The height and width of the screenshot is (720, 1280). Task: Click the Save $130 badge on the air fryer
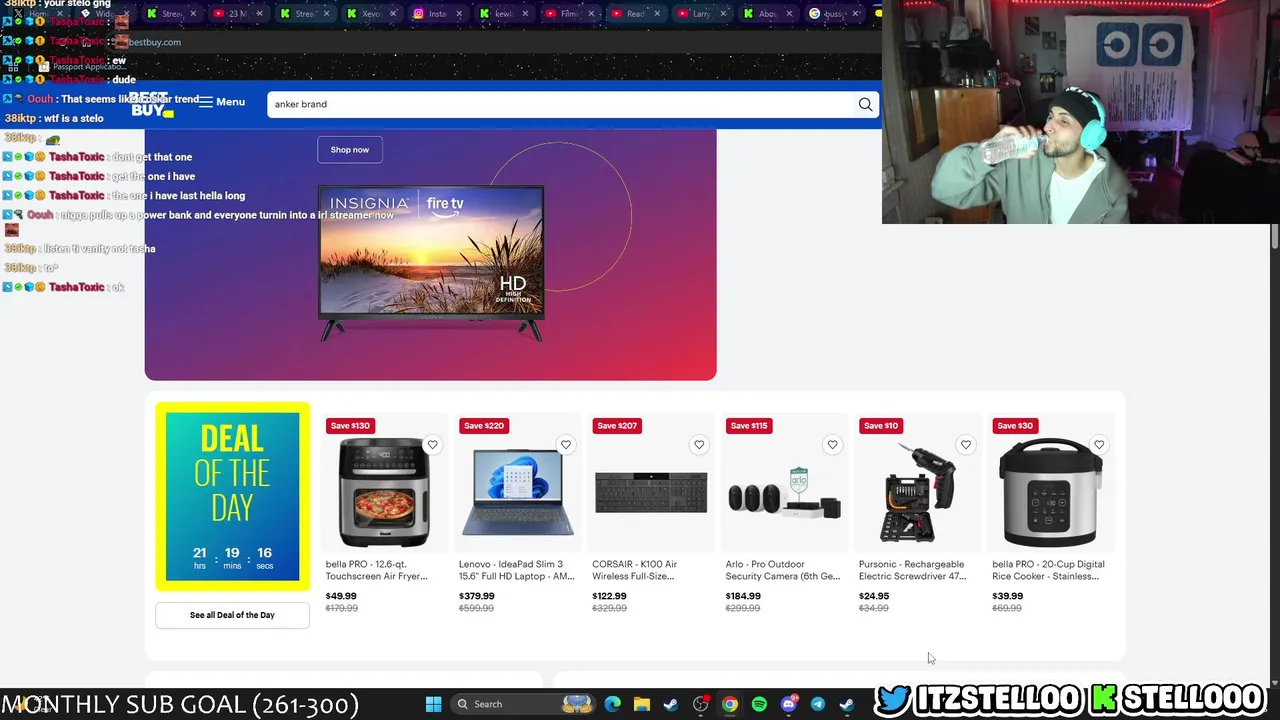[350, 426]
